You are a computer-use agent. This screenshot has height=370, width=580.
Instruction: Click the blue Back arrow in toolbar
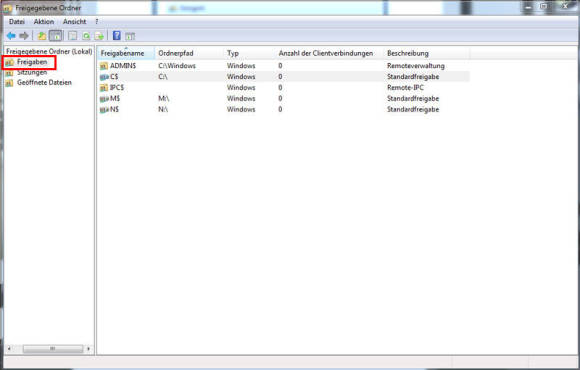[11, 36]
